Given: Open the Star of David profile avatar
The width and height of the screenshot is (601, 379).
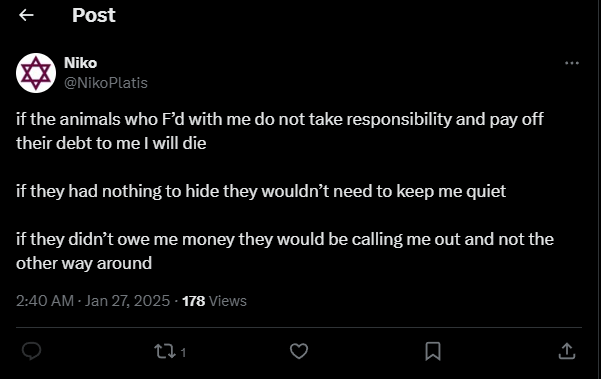Looking at the screenshot, I should pos(36,73).
